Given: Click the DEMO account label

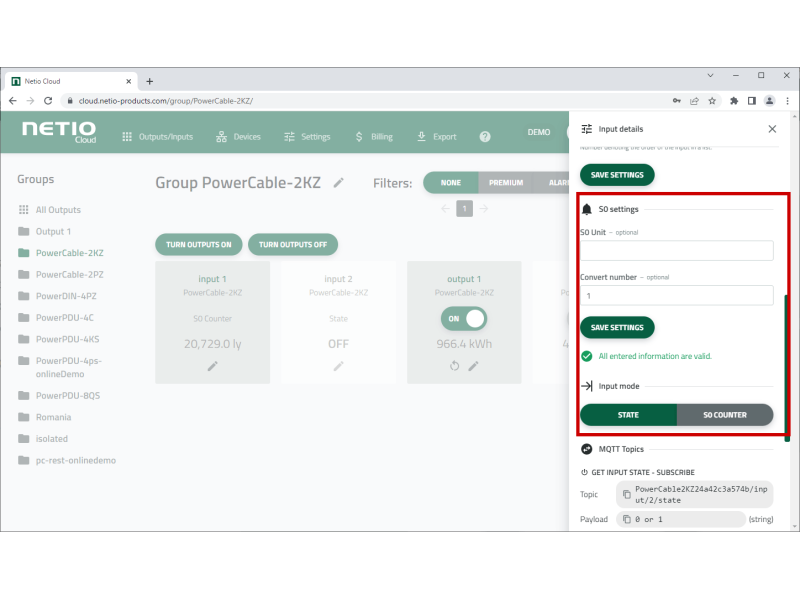Looking at the screenshot, I should pyautogui.click(x=539, y=132).
